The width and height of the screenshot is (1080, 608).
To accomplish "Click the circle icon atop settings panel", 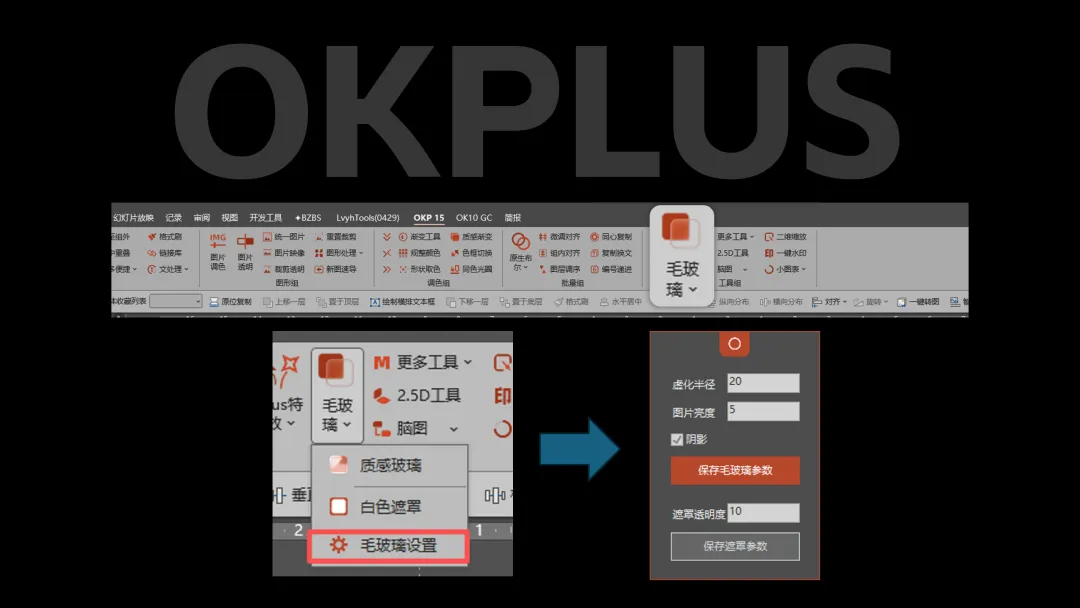I will 734,344.
